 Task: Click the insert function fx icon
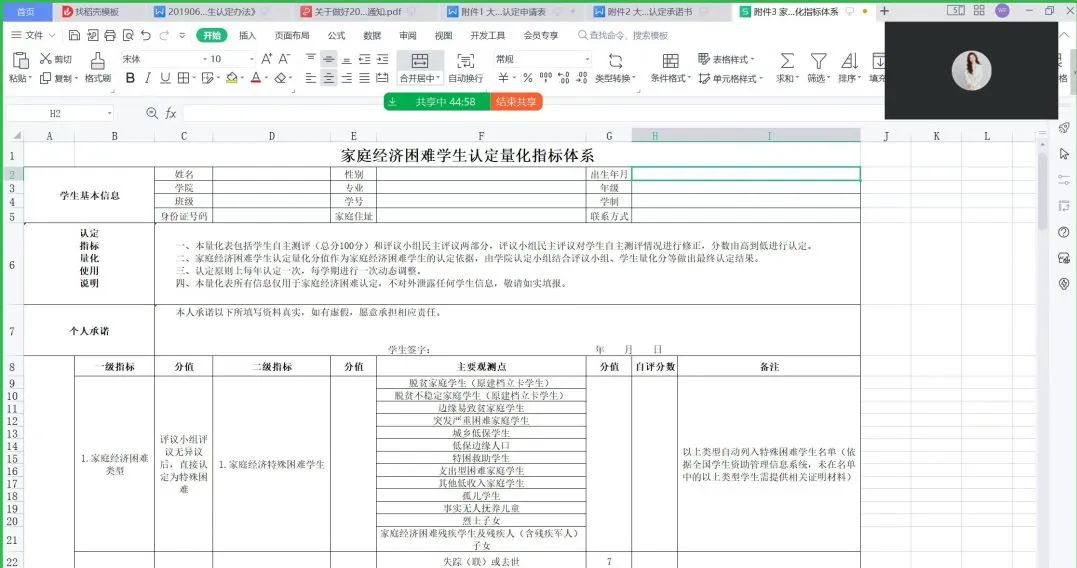coord(171,113)
